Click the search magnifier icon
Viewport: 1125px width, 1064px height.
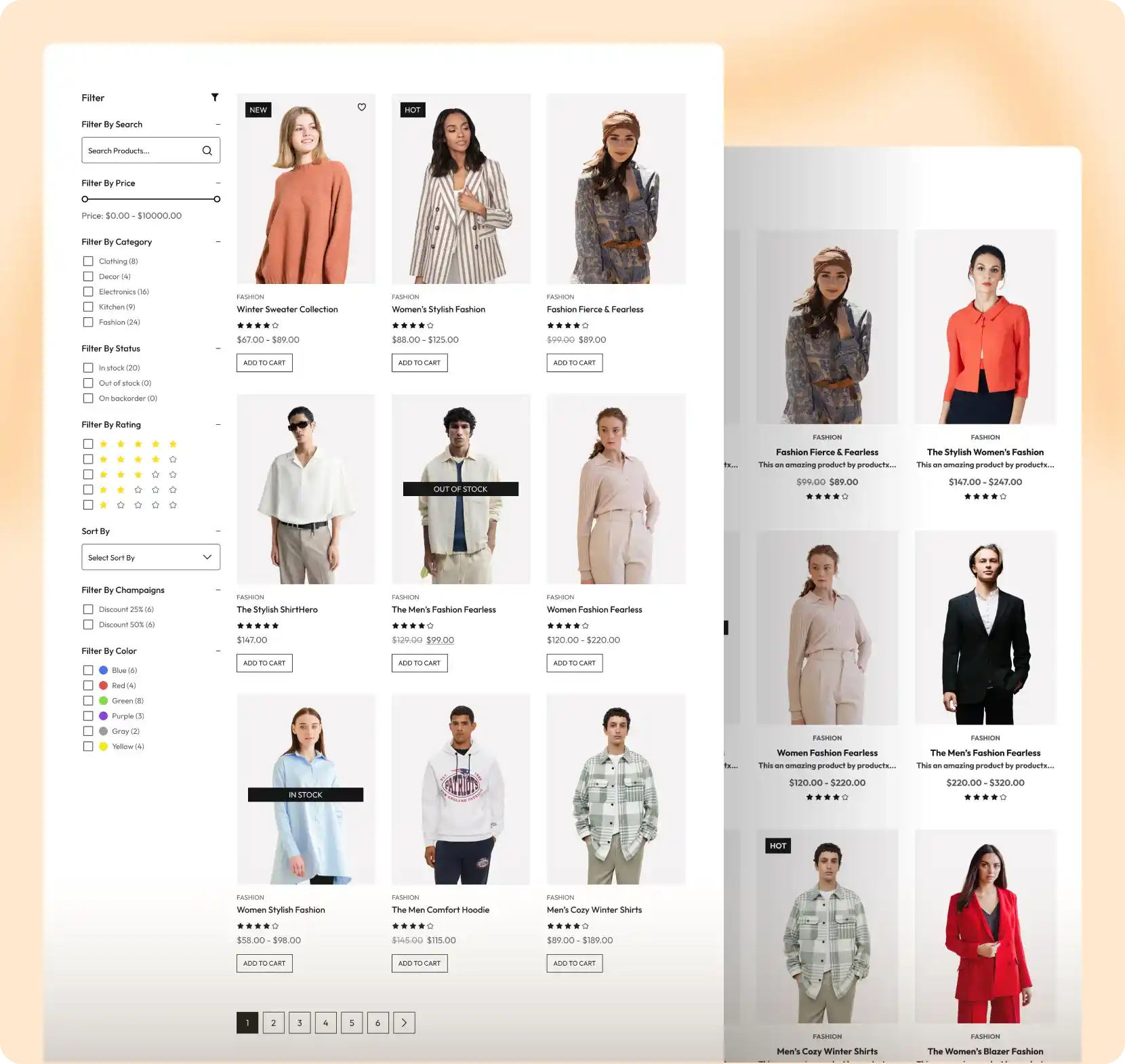pyautogui.click(x=207, y=150)
